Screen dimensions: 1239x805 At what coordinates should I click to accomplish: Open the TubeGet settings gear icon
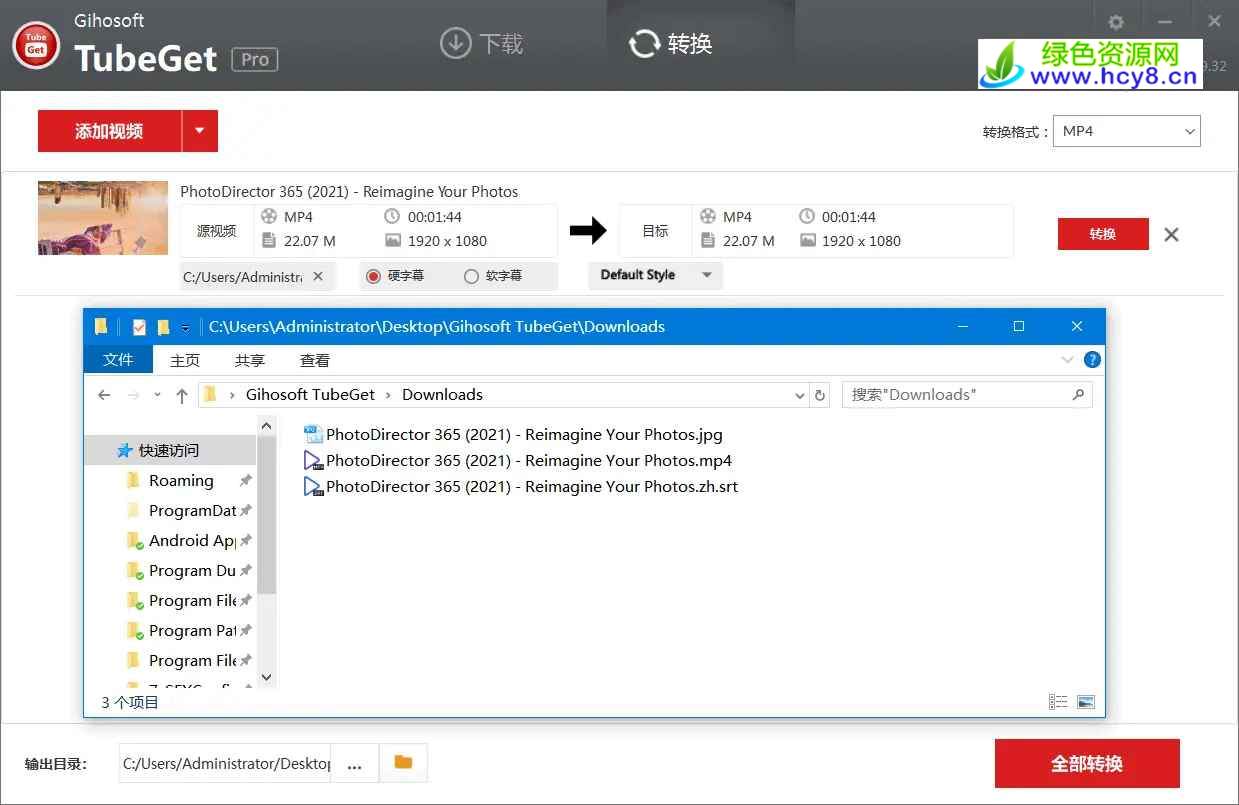pos(1116,22)
